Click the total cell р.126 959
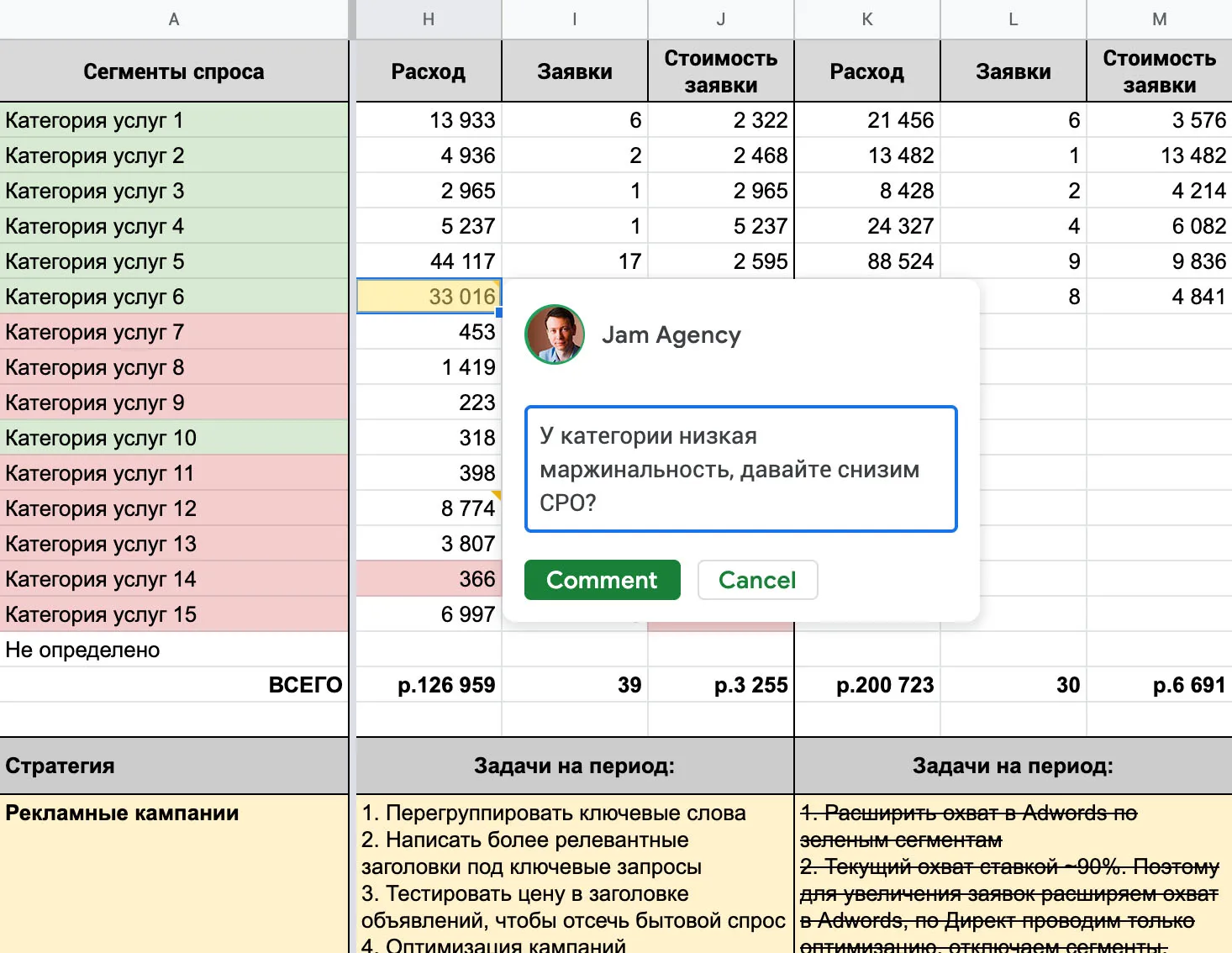 [429, 685]
